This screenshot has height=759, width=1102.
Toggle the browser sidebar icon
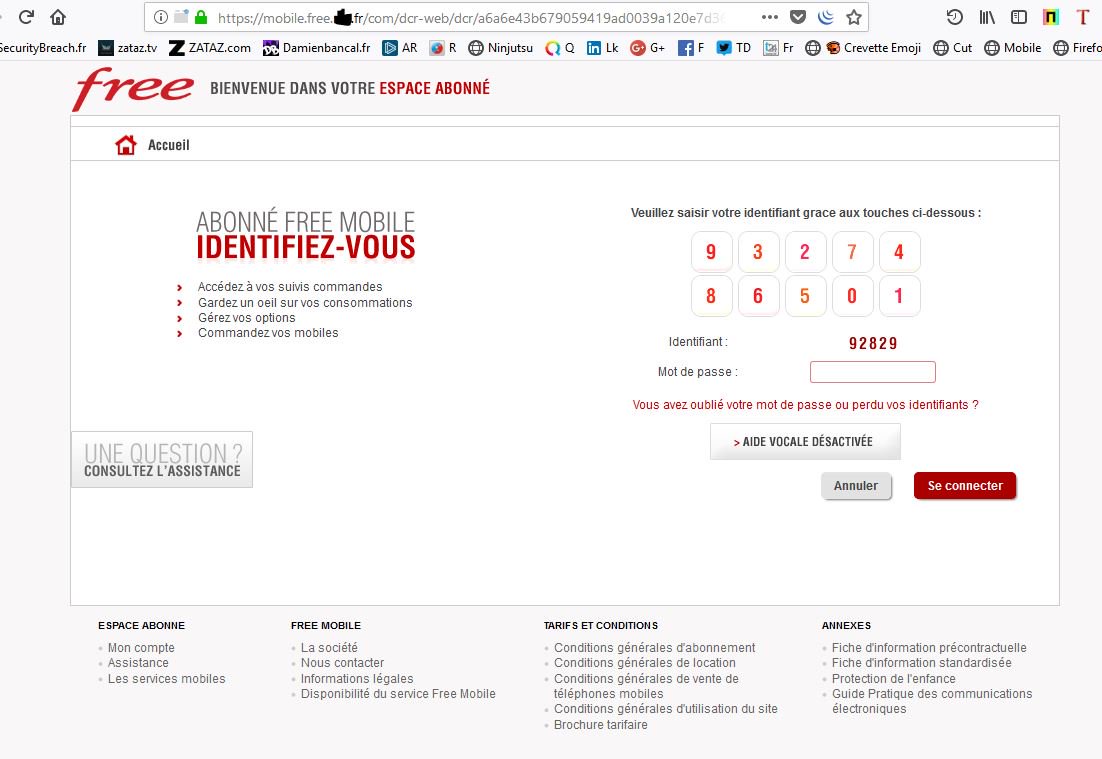[x=1019, y=17]
